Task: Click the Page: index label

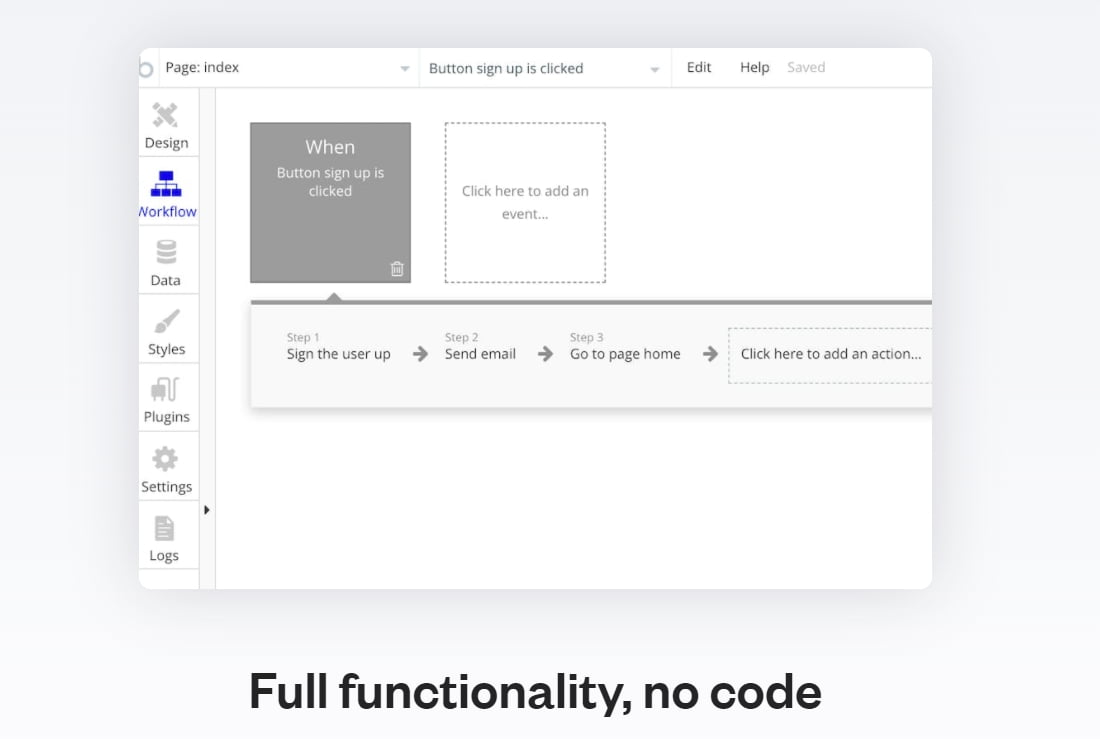Action: tap(202, 67)
